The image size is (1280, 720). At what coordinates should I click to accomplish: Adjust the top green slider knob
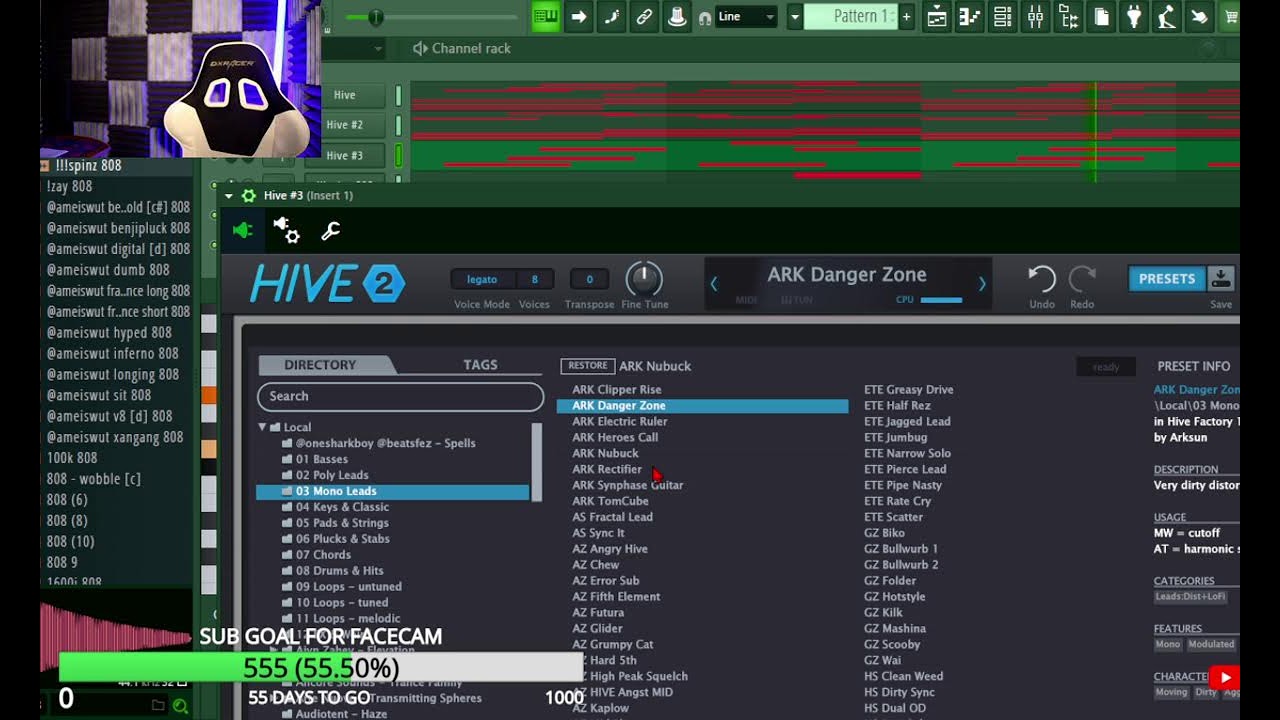click(x=375, y=17)
